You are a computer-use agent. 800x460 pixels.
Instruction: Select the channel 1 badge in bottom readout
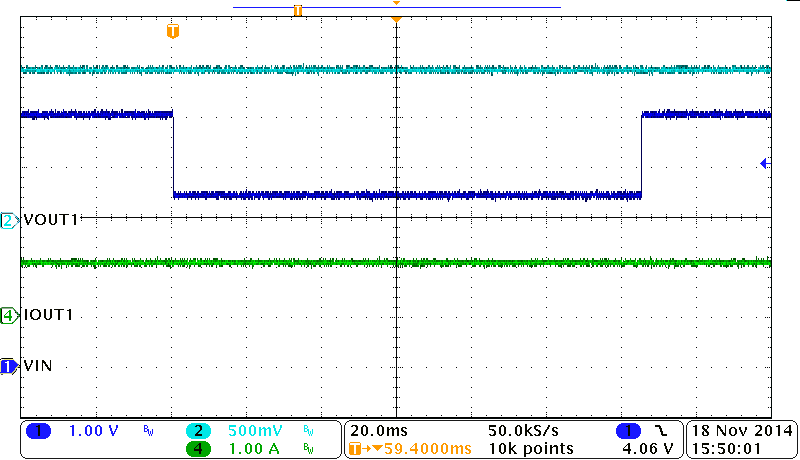pyautogui.click(x=38, y=431)
